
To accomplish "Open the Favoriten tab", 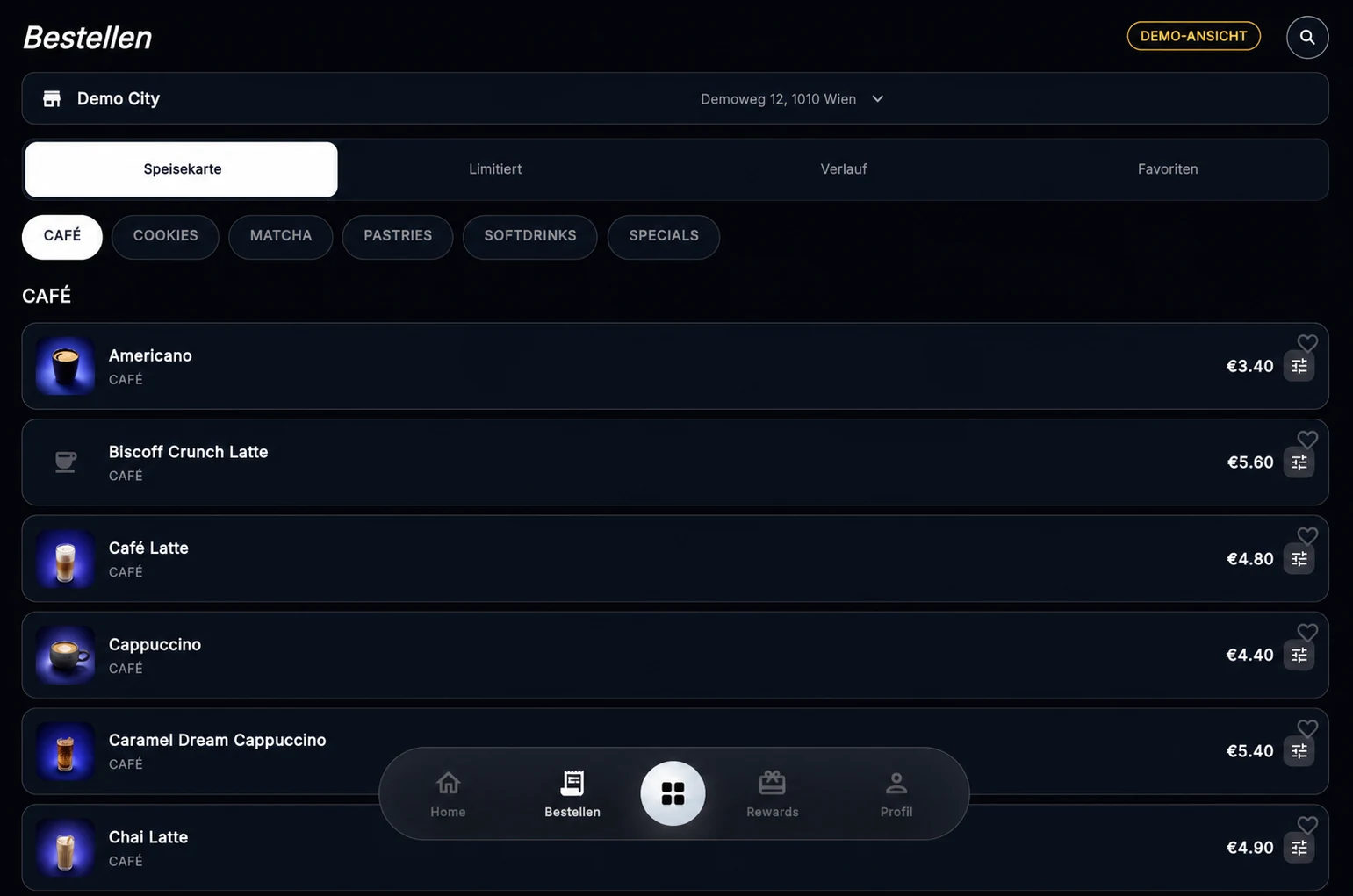I will pyautogui.click(x=1167, y=169).
